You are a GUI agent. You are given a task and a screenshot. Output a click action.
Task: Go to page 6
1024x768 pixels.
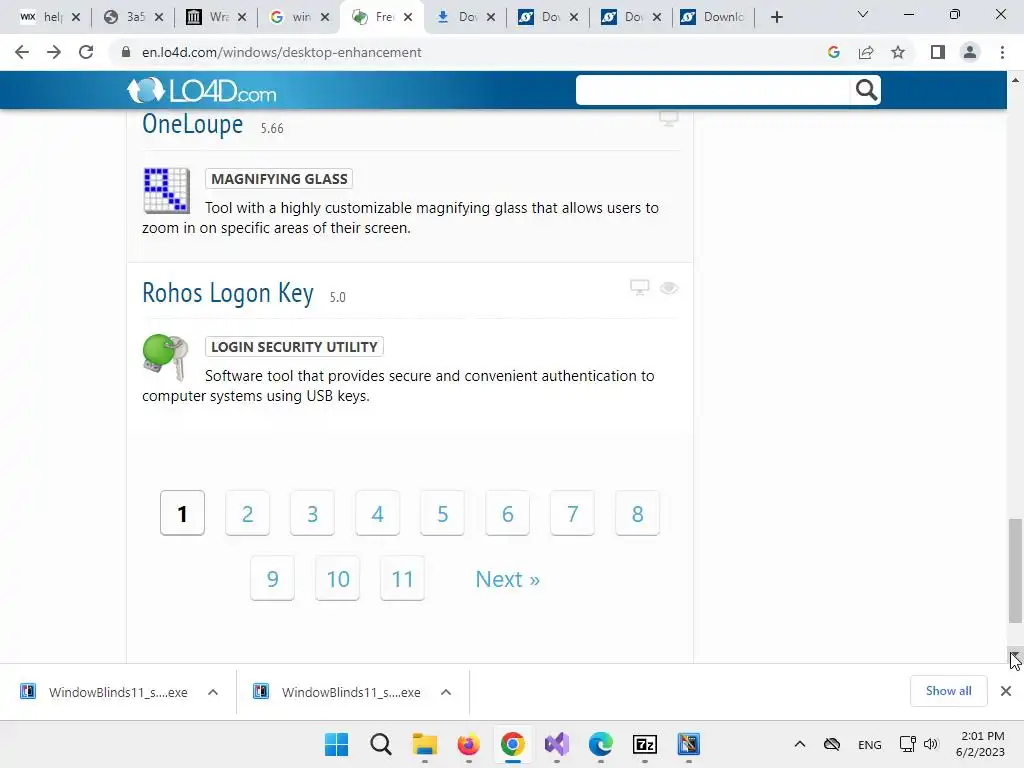507,513
